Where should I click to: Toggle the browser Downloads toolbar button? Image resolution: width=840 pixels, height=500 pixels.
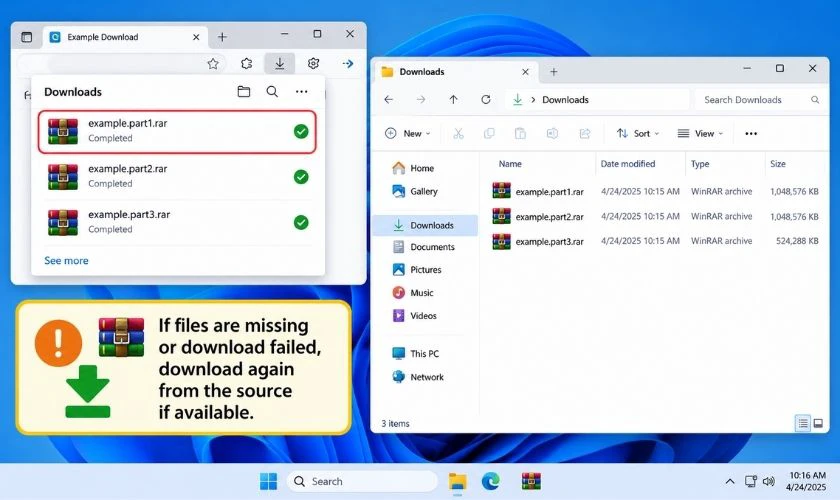pyautogui.click(x=280, y=64)
